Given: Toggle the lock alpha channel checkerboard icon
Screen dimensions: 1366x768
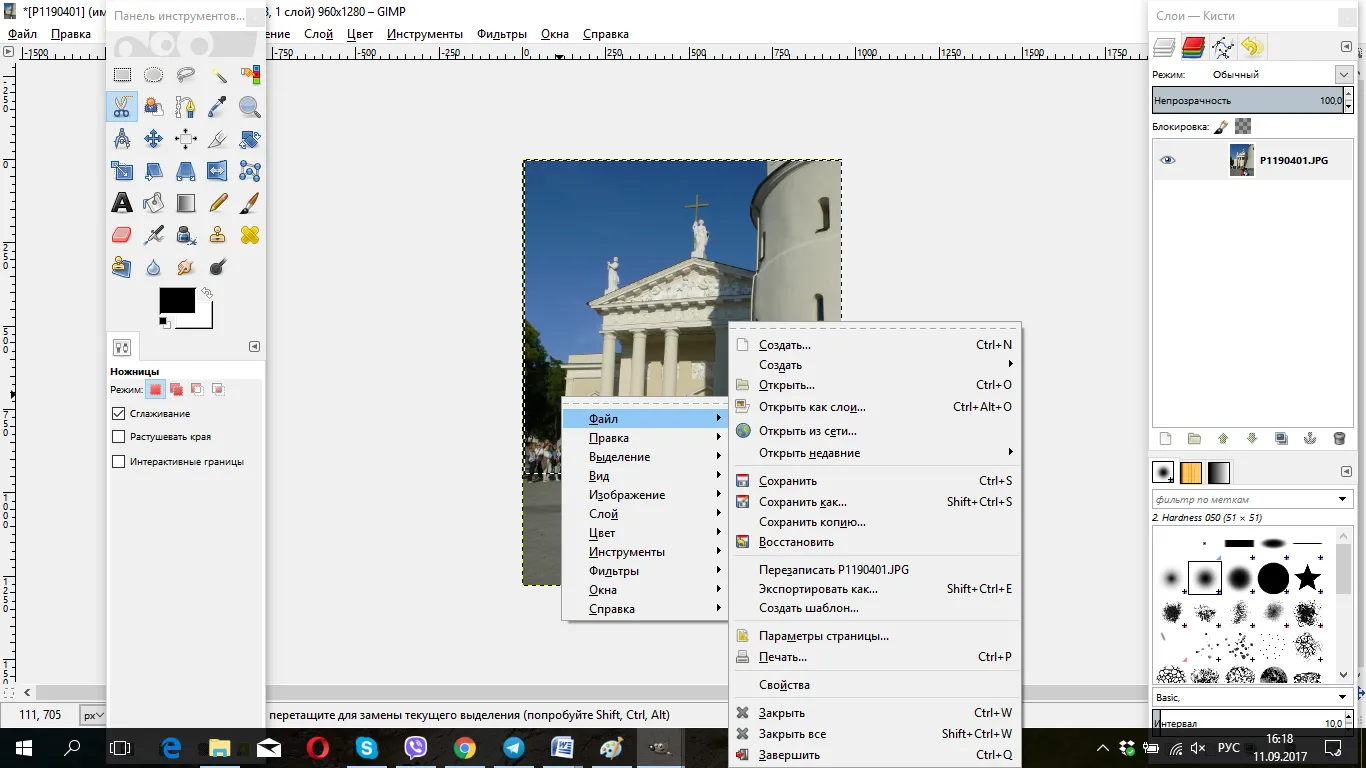Looking at the screenshot, I should point(1243,126).
